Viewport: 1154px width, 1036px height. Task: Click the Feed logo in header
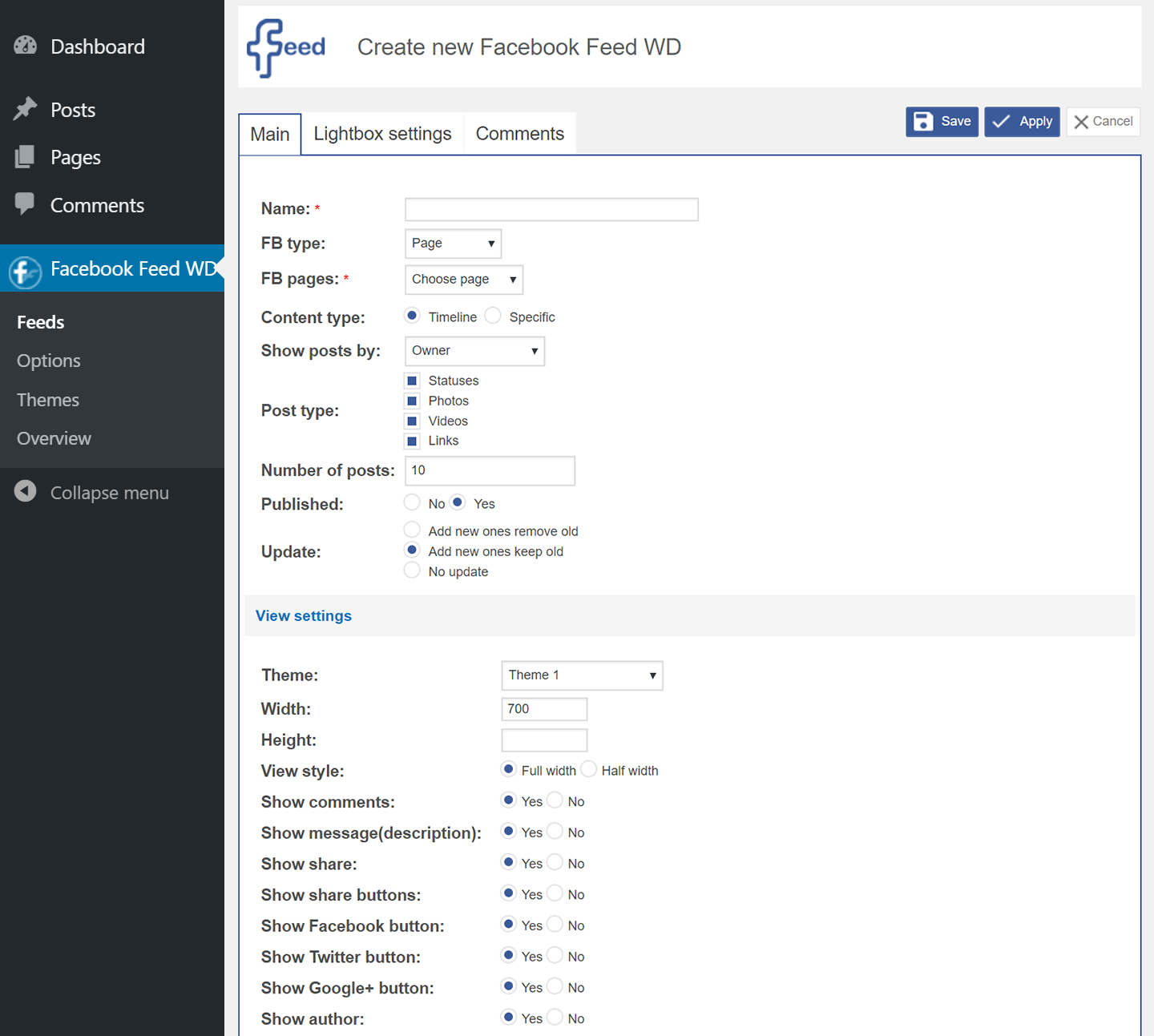[x=286, y=48]
